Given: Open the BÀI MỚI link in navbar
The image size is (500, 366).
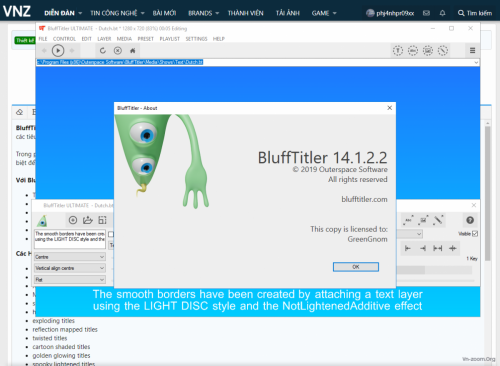Looking at the screenshot, I should (x=164, y=13).
